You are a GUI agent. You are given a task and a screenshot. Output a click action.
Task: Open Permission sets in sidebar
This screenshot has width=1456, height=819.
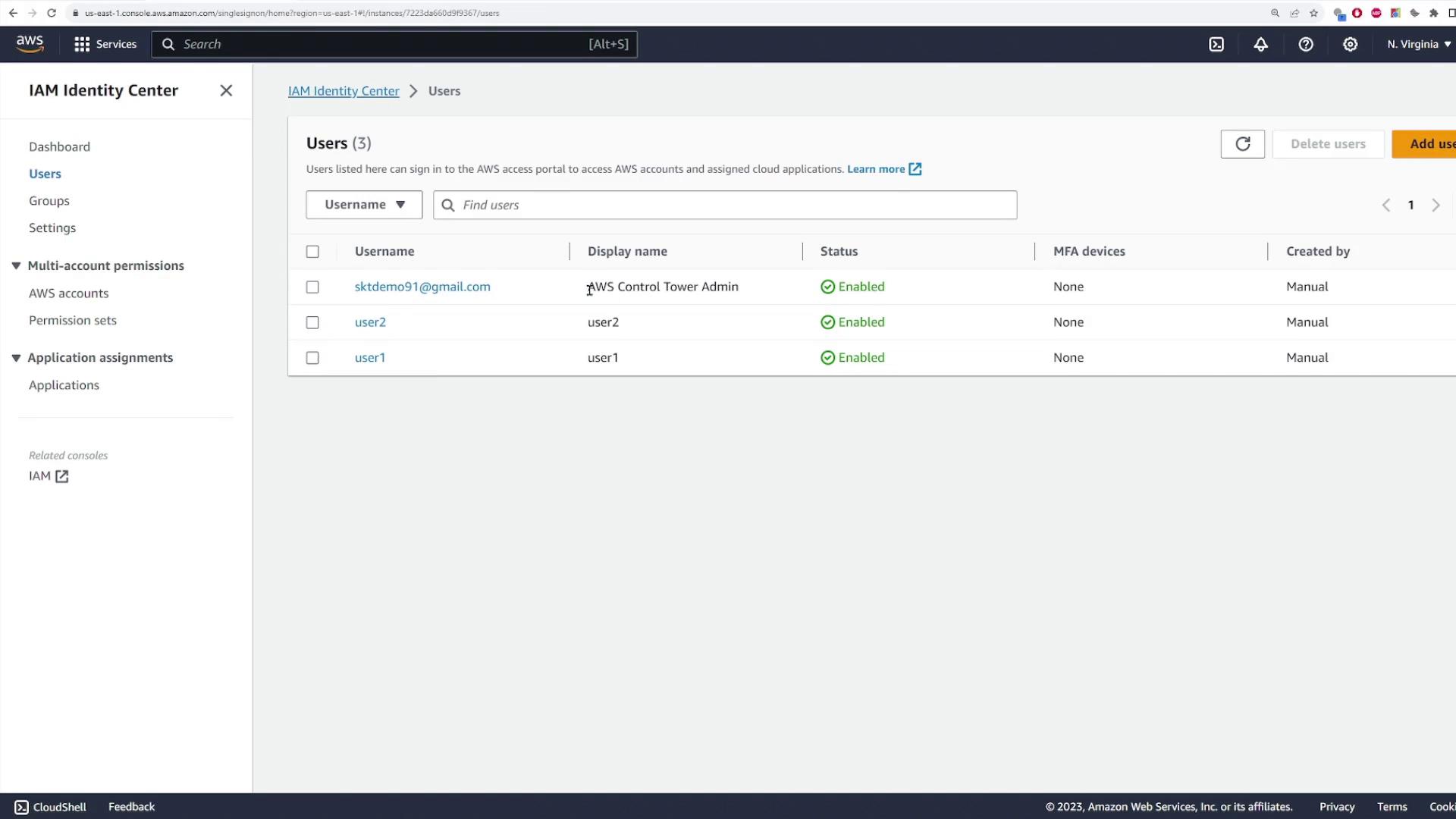[x=73, y=320]
